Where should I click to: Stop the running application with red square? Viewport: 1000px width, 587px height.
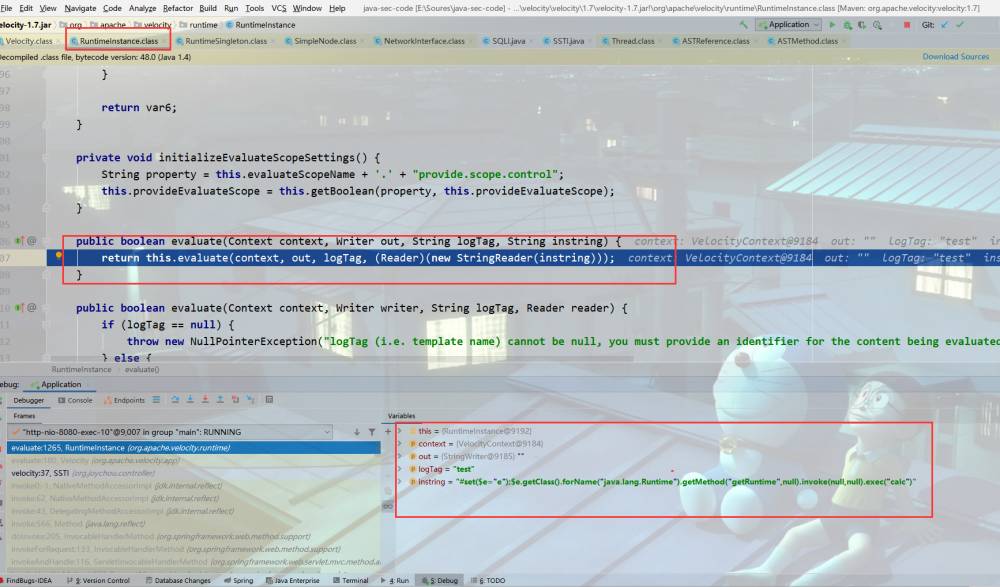pyautogui.click(x=907, y=24)
